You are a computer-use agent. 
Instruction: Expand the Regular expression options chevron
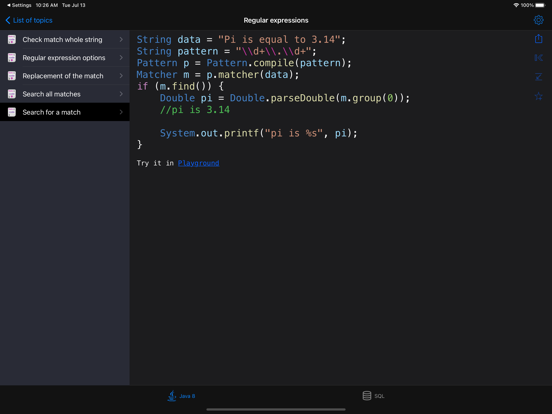pos(121,57)
